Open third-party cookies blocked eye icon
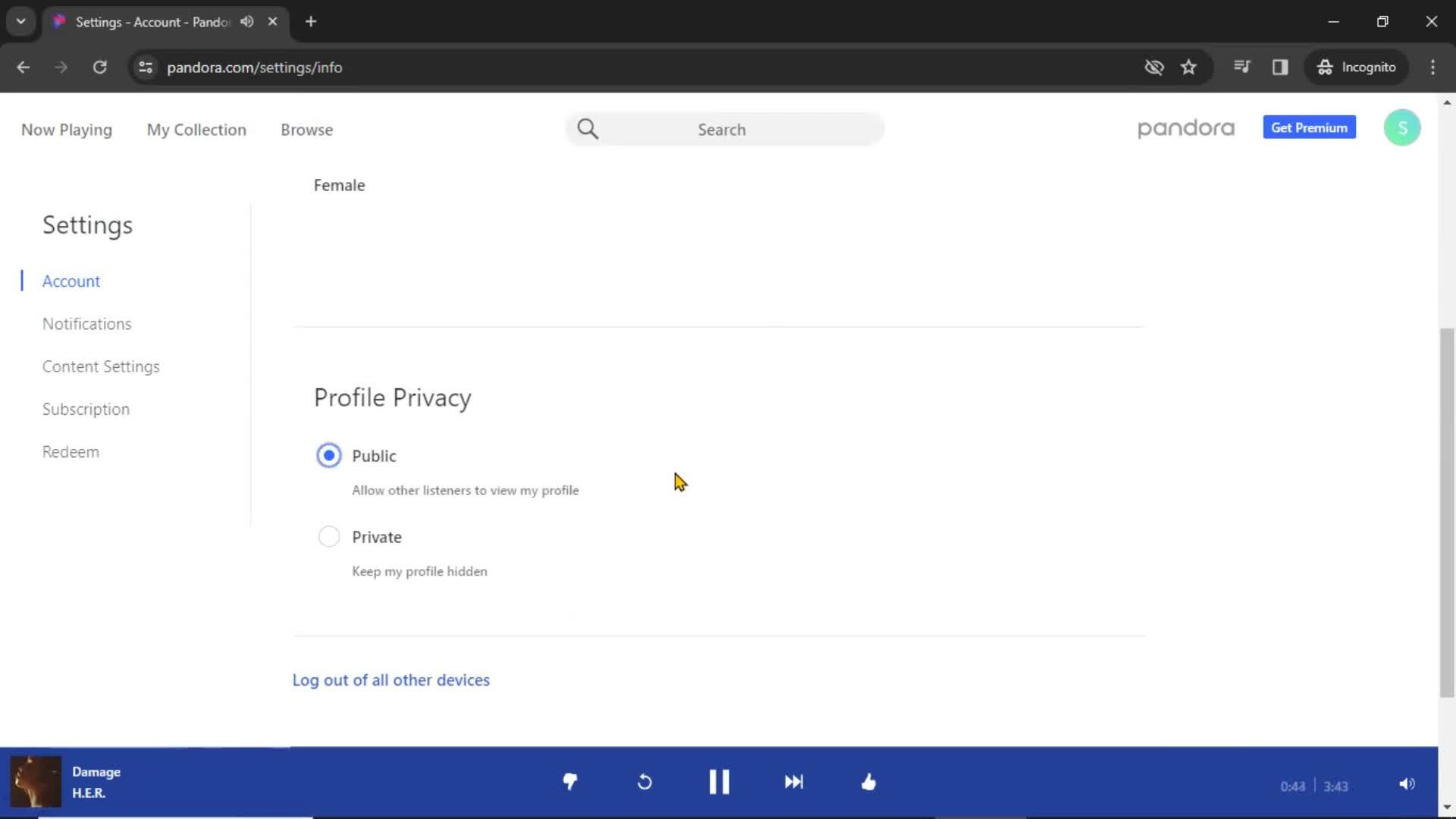 click(1154, 67)
